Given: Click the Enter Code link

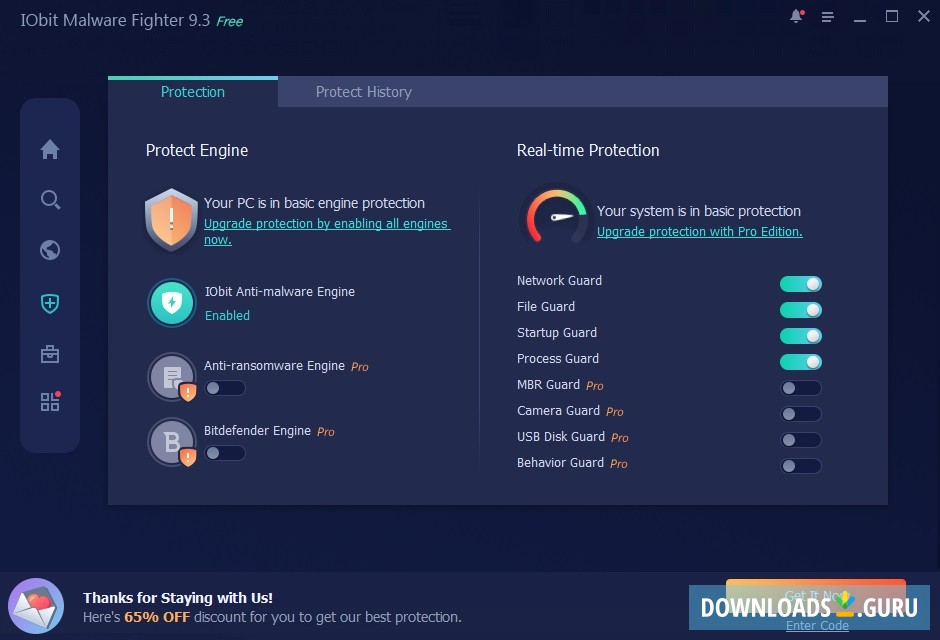Looking at the screenshot, I should (817, 626).
